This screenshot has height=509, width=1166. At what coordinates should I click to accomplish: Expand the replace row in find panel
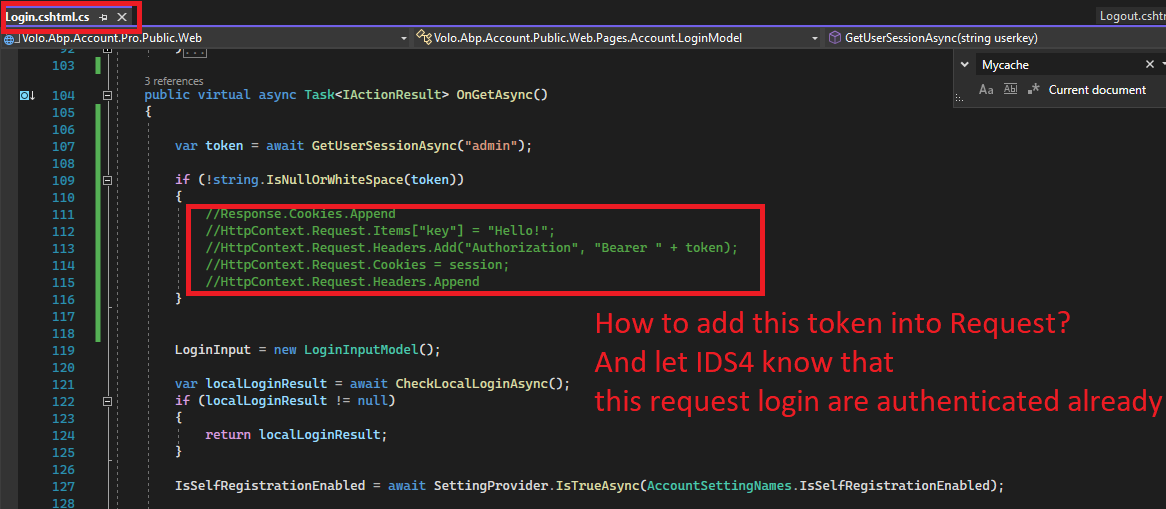(x=964, y=64)
